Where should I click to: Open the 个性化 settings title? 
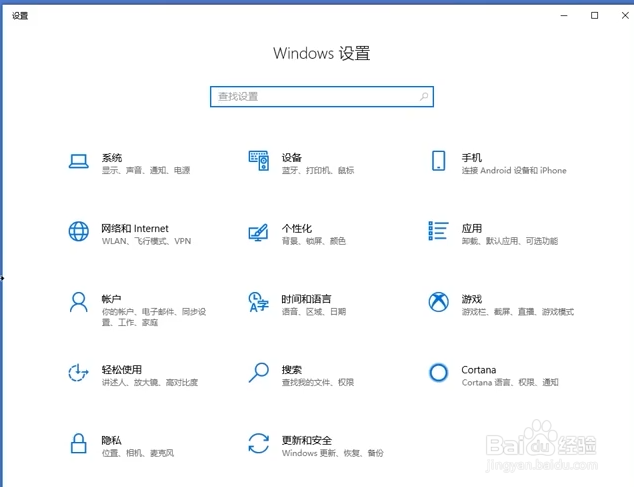(297, 228)
